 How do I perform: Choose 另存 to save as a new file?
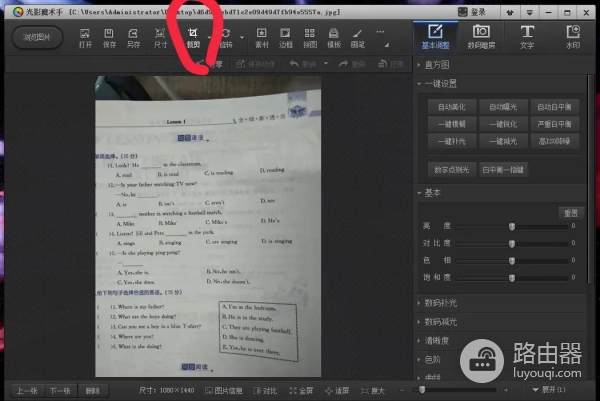pos(133,38)
